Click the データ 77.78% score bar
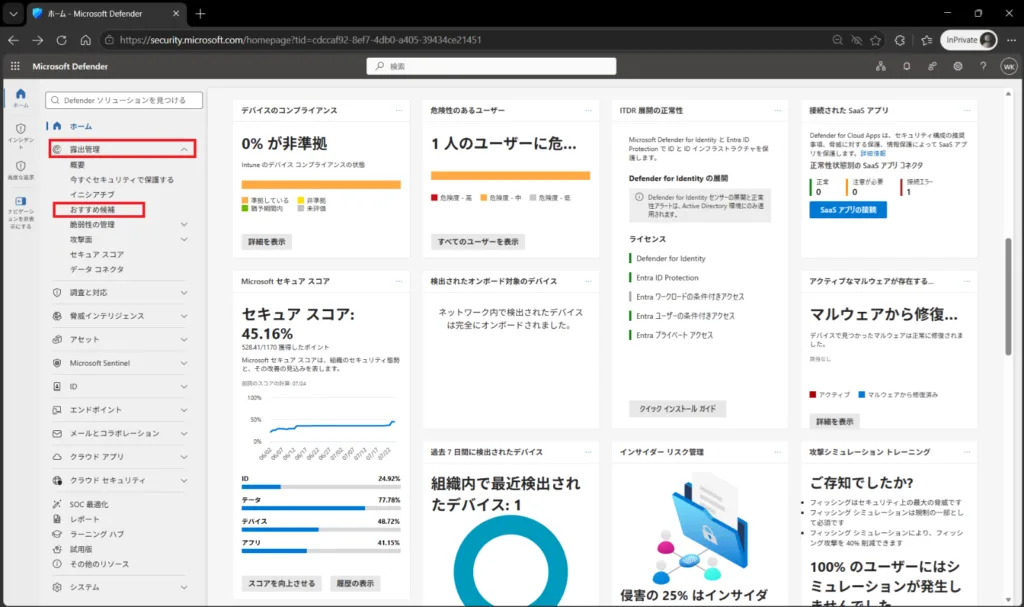This screenshot has width=1024, height=607. pyautogui.click(x=321, y=508)
